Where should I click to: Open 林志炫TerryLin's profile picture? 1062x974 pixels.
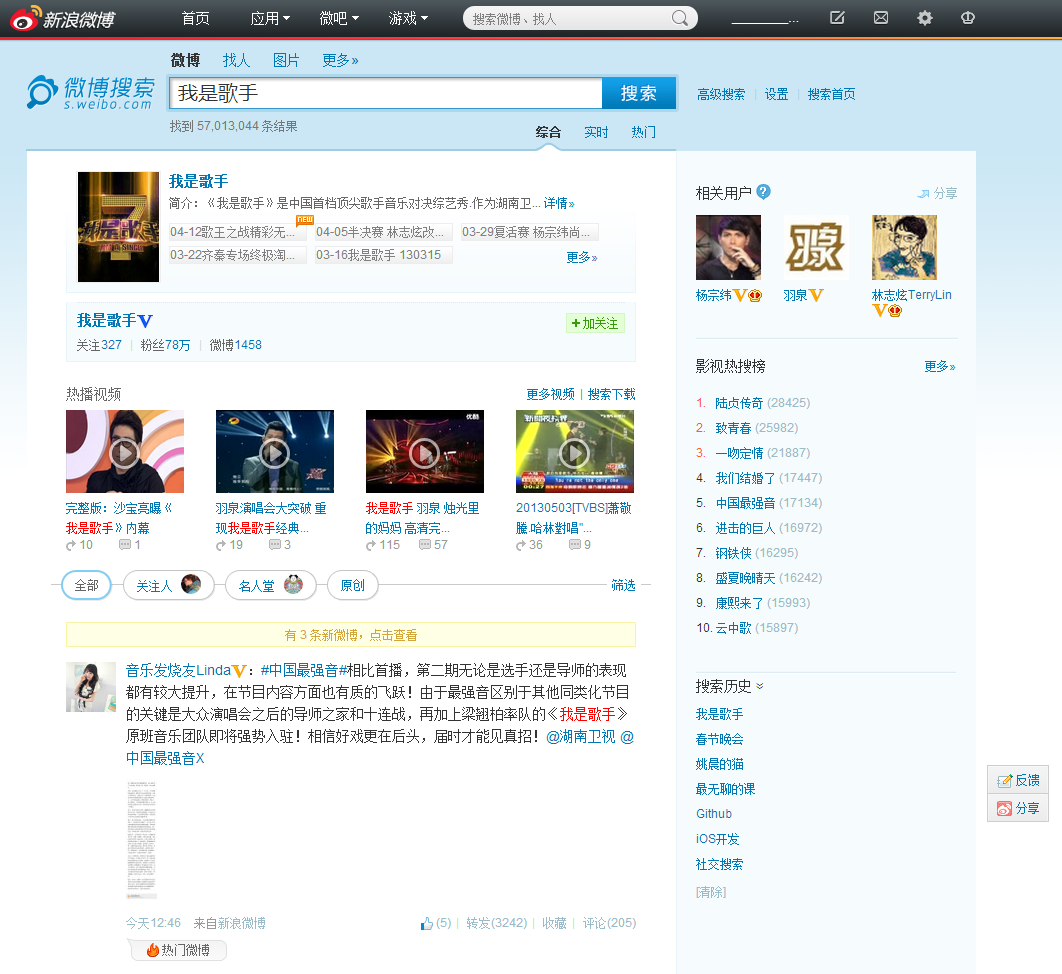tap(904, 247)
